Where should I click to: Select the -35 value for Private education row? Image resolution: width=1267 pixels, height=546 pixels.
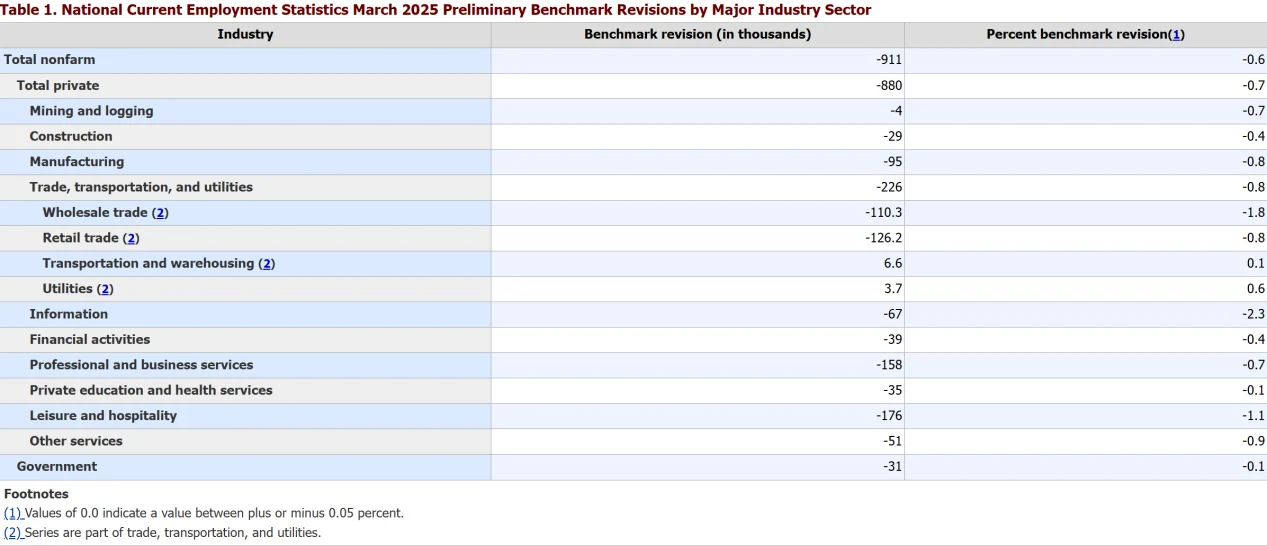[892, 391]
